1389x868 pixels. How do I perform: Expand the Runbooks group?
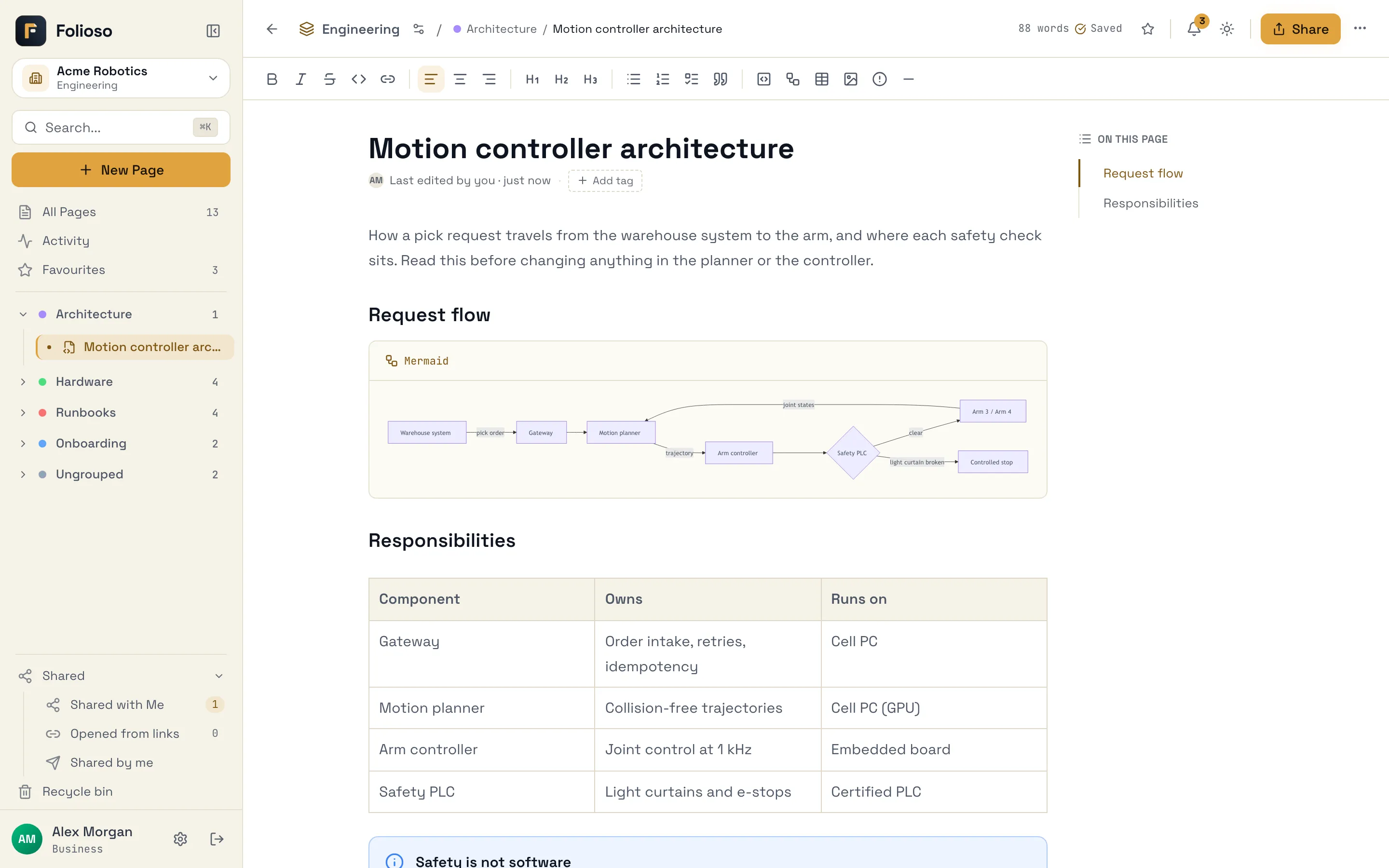[x=23, y=413]
